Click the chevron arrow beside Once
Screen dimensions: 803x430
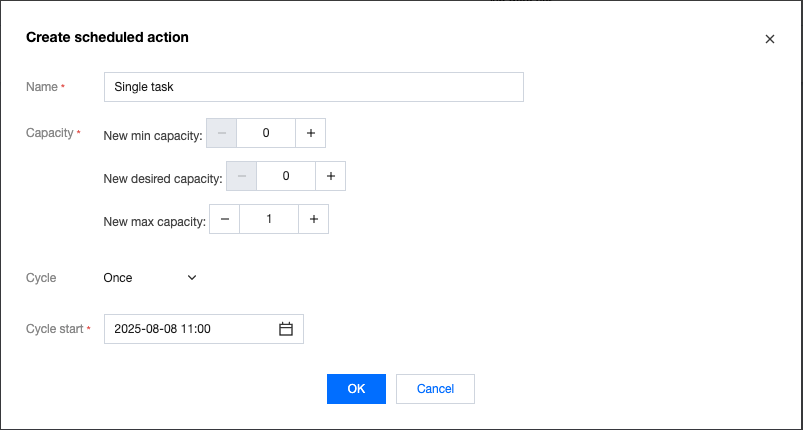pyautogui.click(x=192, y=278)
